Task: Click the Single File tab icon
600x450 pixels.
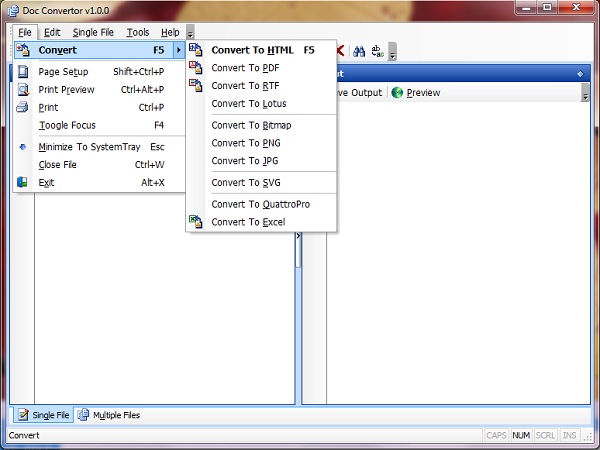Action: click(23, 415)
